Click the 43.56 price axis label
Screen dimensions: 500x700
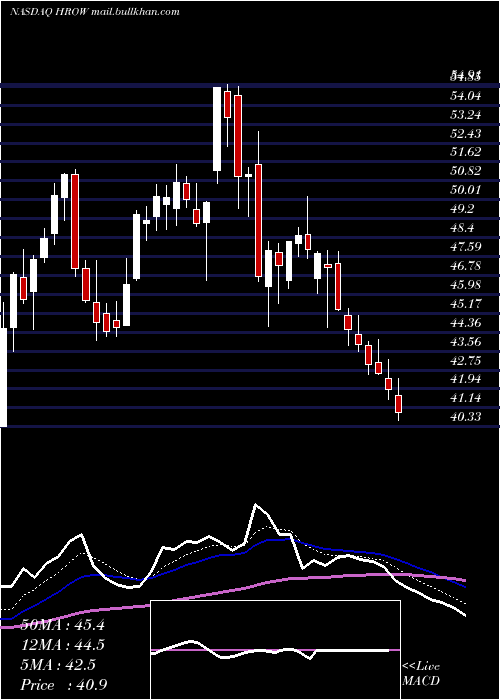[465, 342]
